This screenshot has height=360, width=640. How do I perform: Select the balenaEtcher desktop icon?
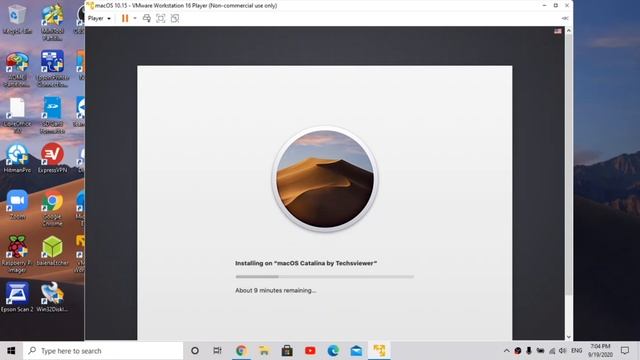[52, 251]
